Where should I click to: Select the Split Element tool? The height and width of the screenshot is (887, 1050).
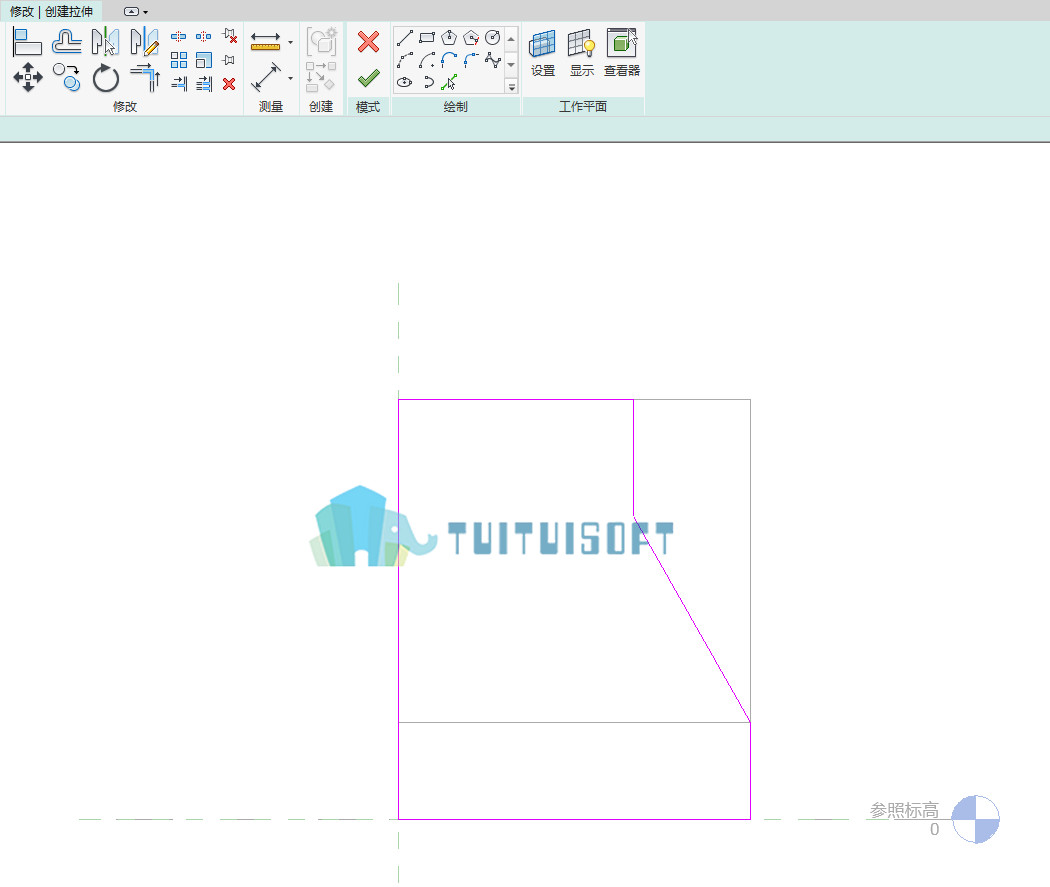(x=178, y=36)
